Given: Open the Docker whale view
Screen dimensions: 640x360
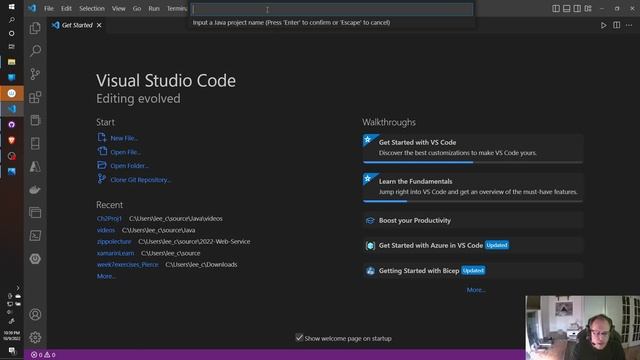Looking at the screenshot, I should [x=35, y=190].
